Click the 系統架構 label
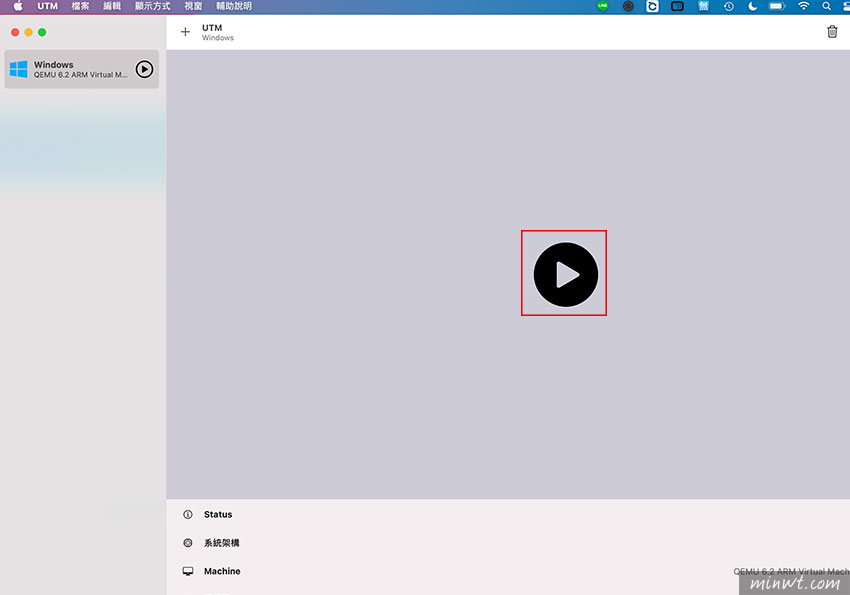The width and height of the screenshot is (850, 595). point(221,542)
